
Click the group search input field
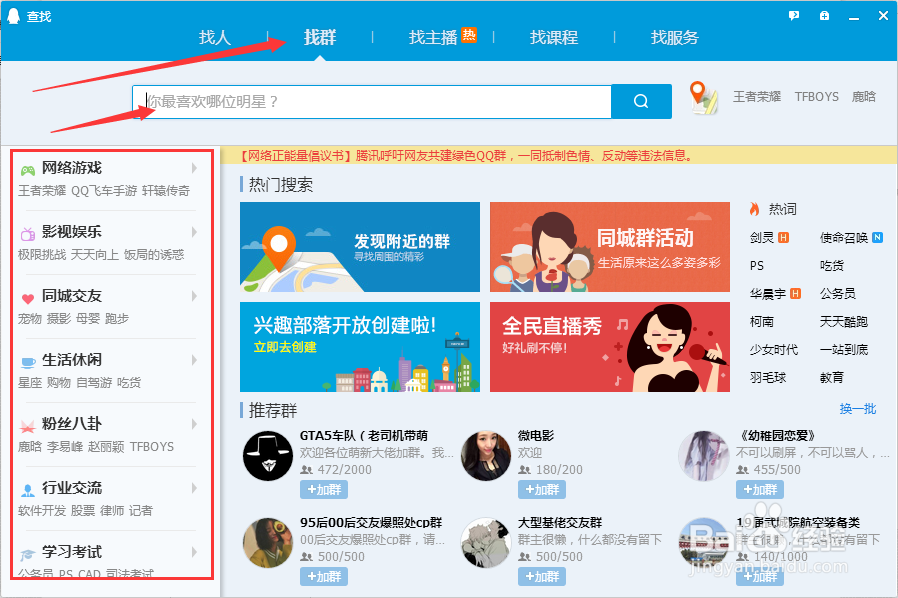(372, 101)
